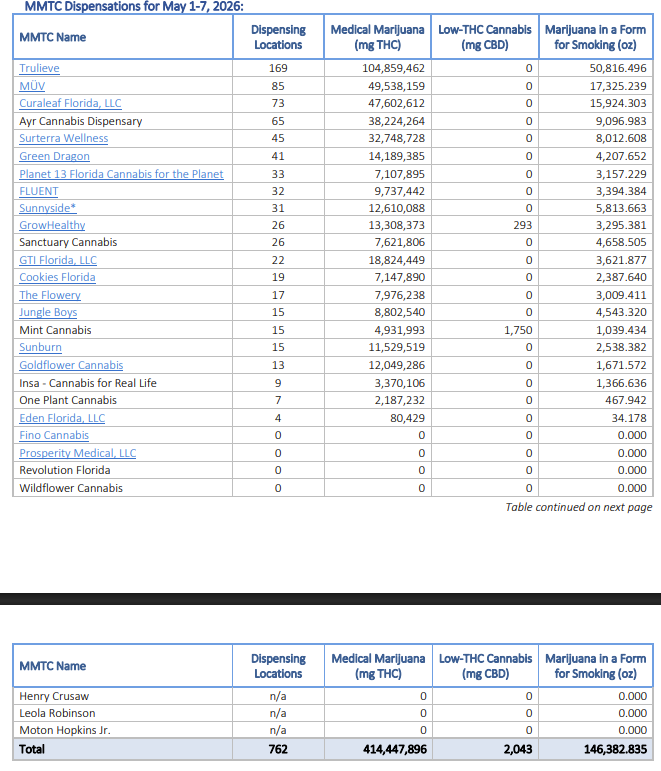This screenshot has width=661, height=771.
Task: Select the One Plant Cannabis name cell
Action: point(123,400)
